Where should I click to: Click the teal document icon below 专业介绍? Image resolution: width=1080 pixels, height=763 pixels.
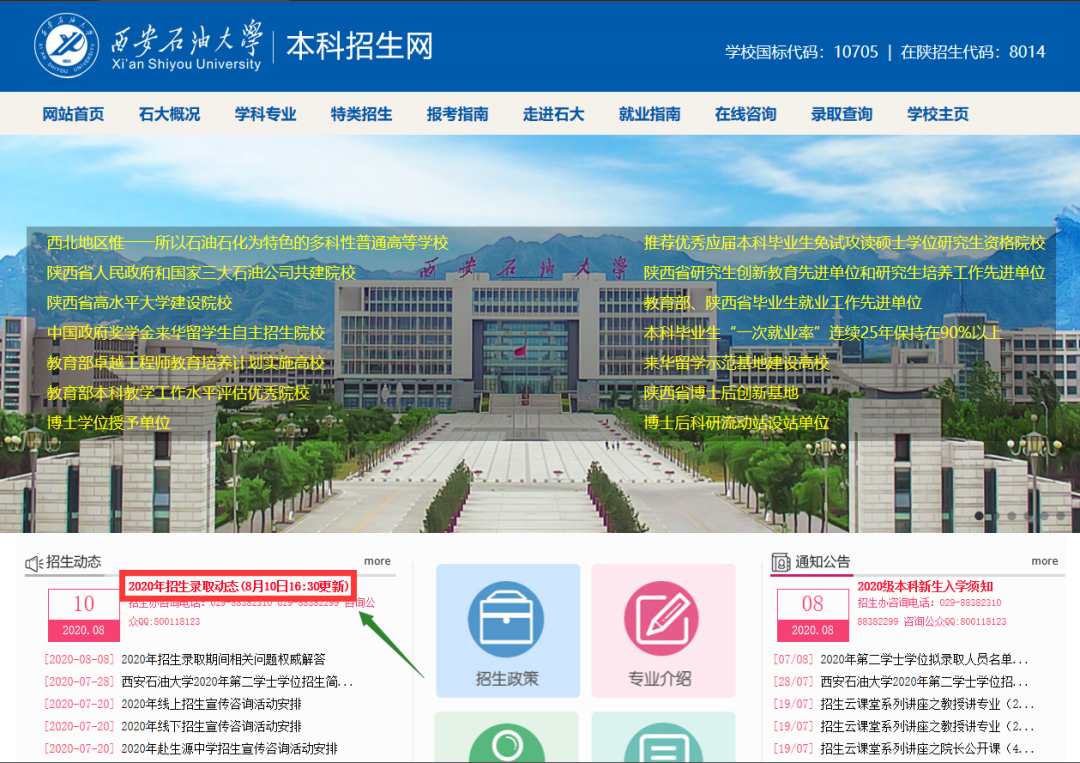click(x=663, y=742)
